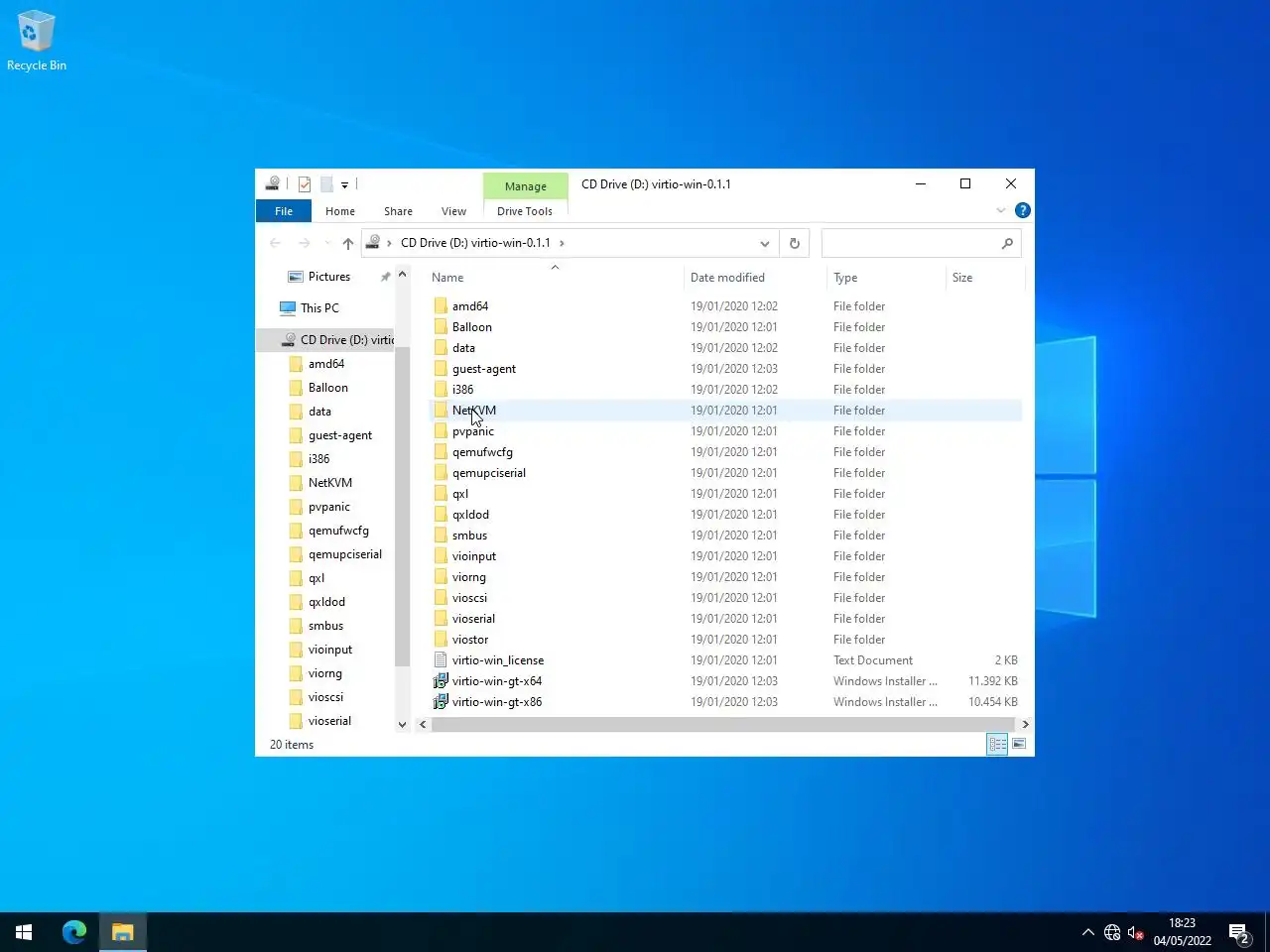1270x952 pixels.
Task: Click the horizontal scrollbar right arrow
Action: [x=1025, y=725]
